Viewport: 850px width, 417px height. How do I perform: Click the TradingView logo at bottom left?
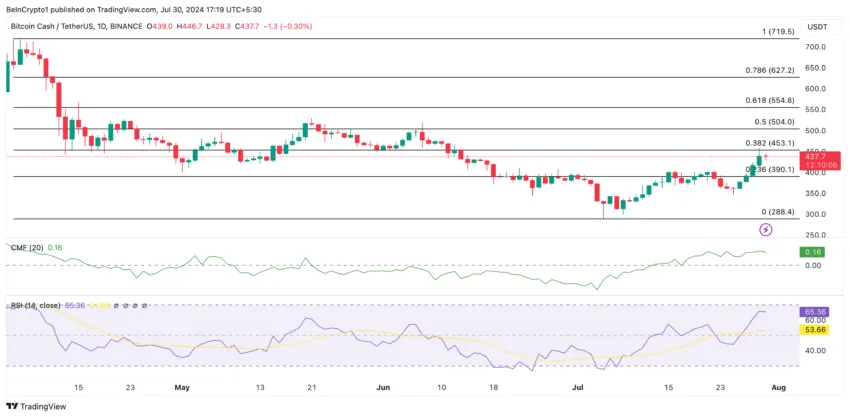pyautogui.click(x=36, y=406)
